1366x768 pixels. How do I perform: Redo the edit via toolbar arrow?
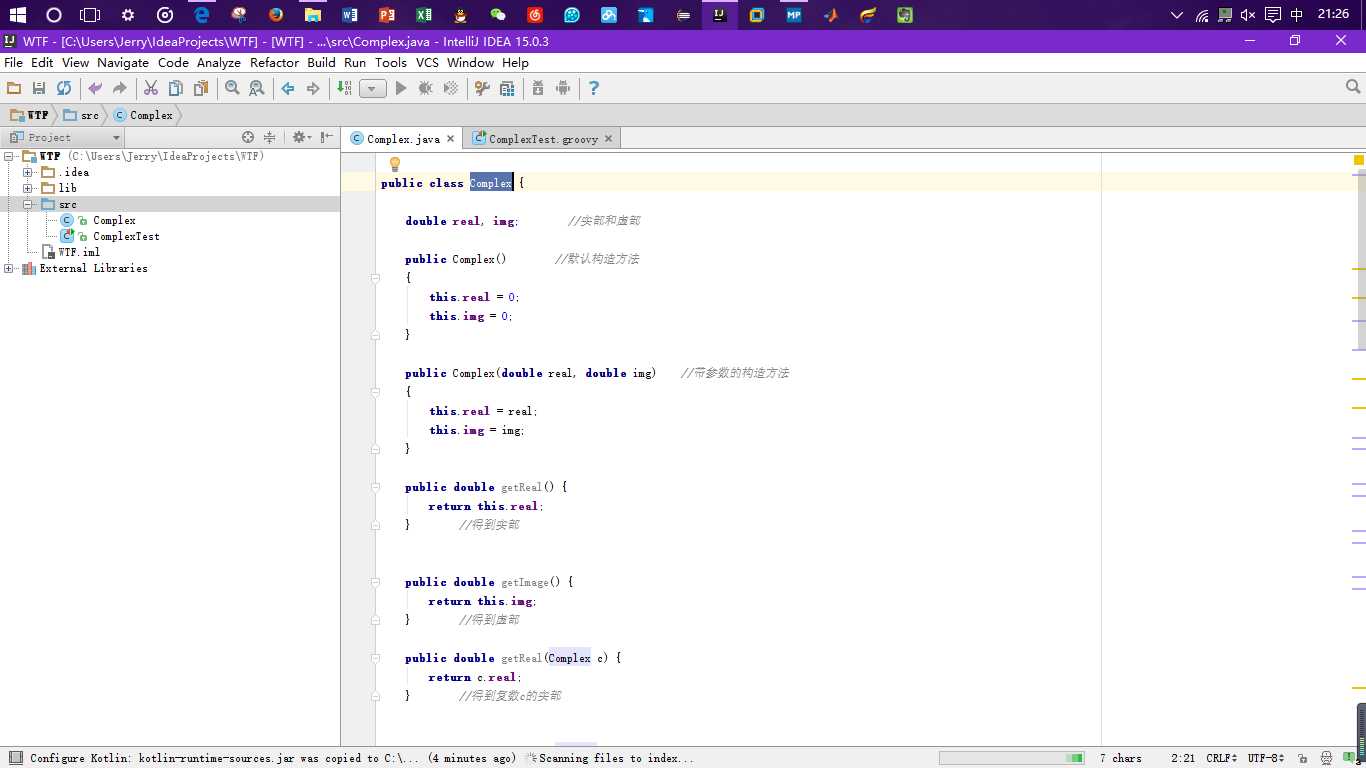[x=120, y=88]
